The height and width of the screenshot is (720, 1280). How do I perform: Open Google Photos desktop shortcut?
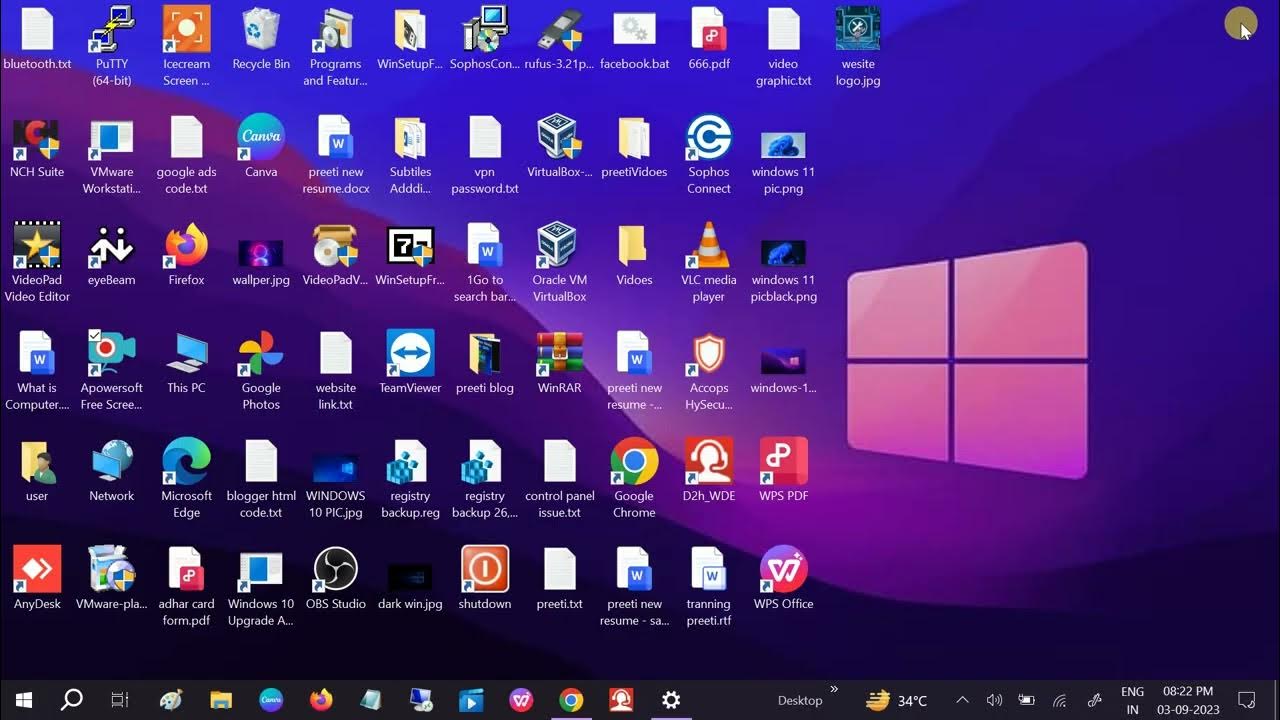261,354
